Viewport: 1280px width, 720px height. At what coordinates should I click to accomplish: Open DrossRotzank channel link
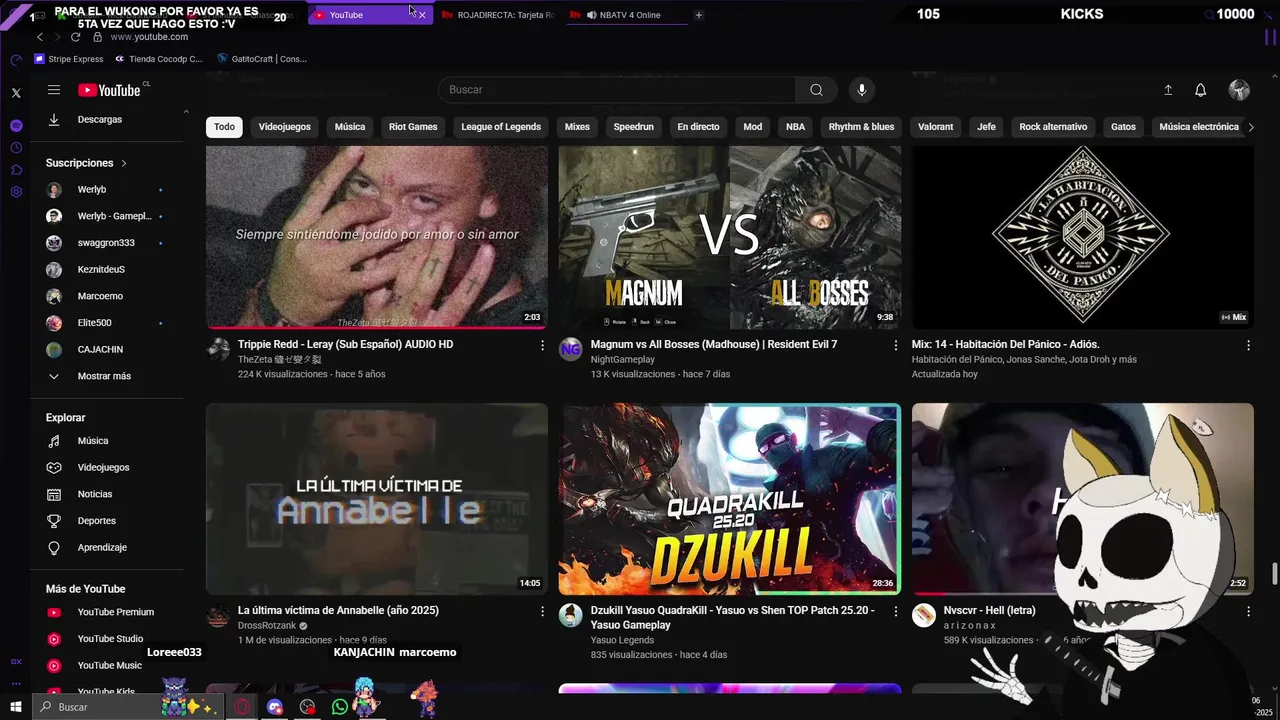coord(267,626)
